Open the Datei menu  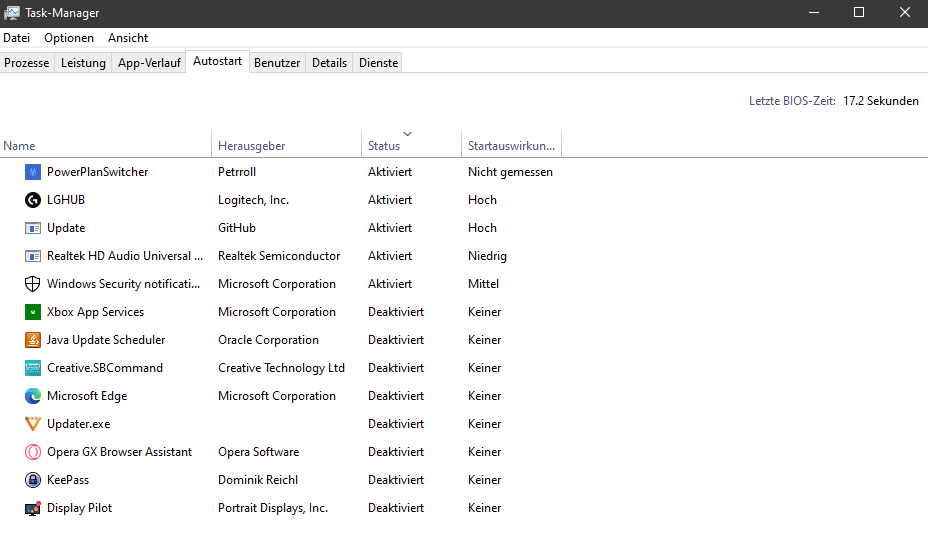[x=17, y=38]
